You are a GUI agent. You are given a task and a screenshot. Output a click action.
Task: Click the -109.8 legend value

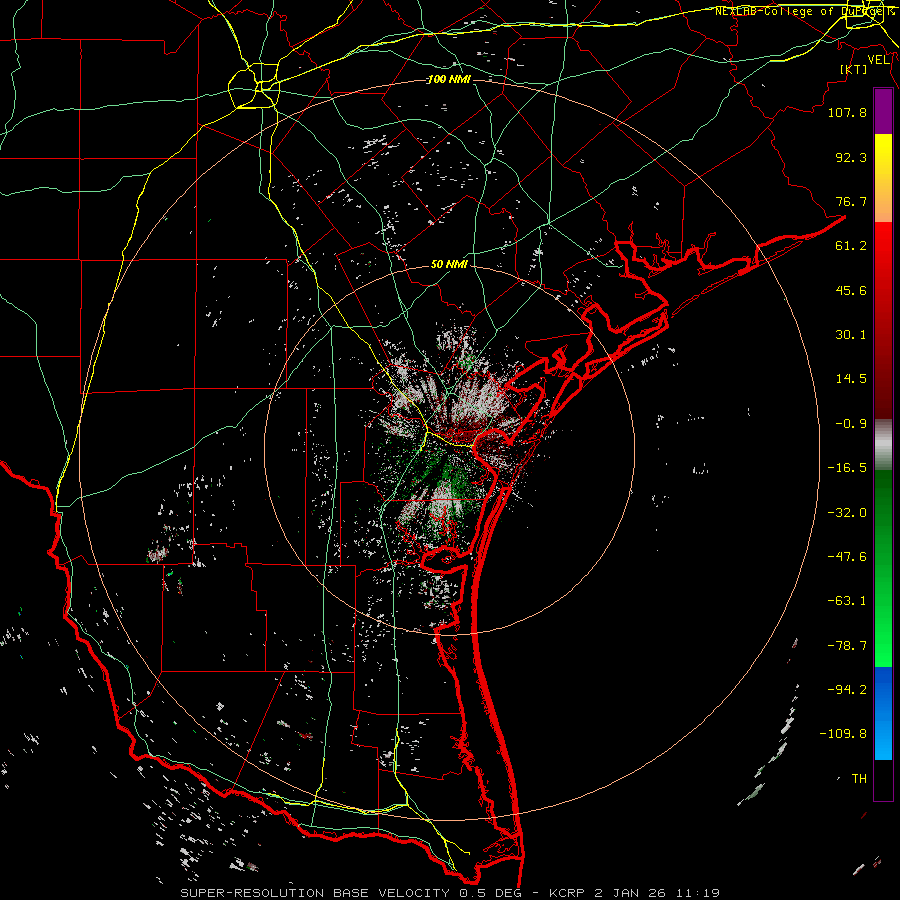[843, 734]
